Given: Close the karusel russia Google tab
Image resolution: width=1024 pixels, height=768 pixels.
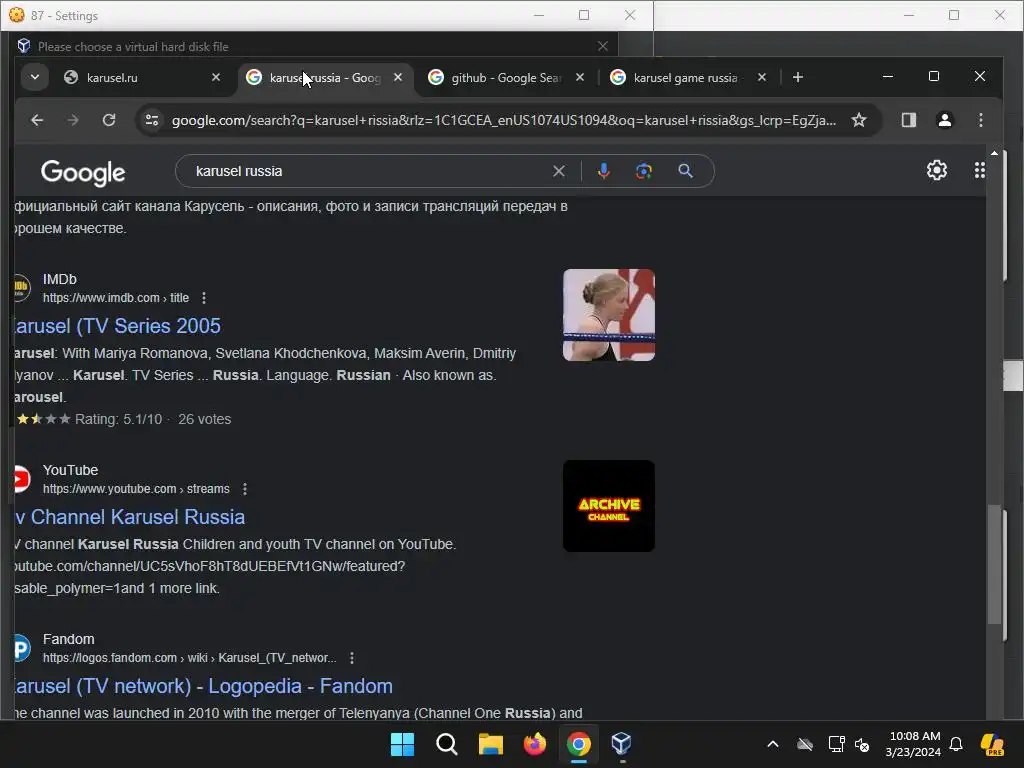Looking at the screenshot, I should [x=398, y=77].
